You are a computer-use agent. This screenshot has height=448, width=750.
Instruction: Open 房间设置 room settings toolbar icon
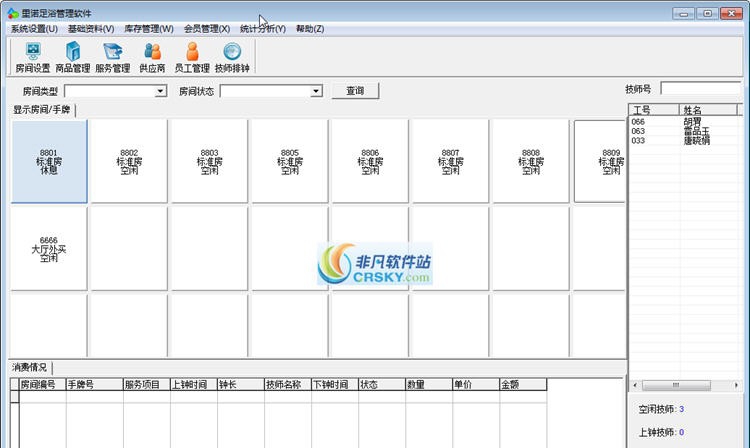click(x=33, y=57)
